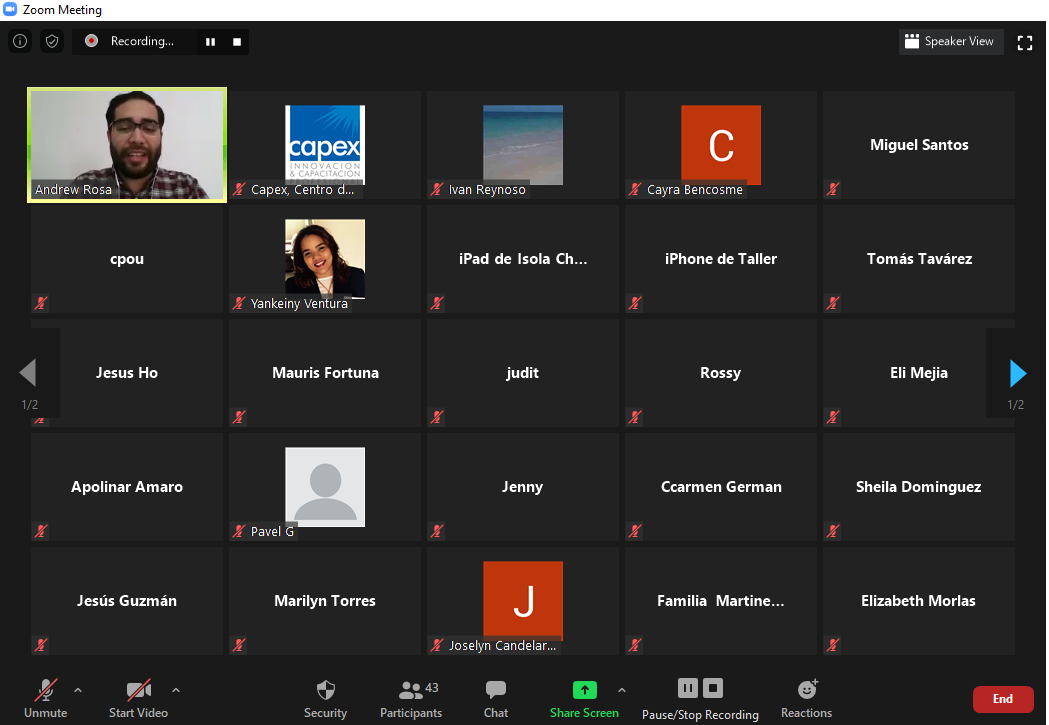Switch to Speaker View
The image size is (1049, 725).
tap(950, 41)
